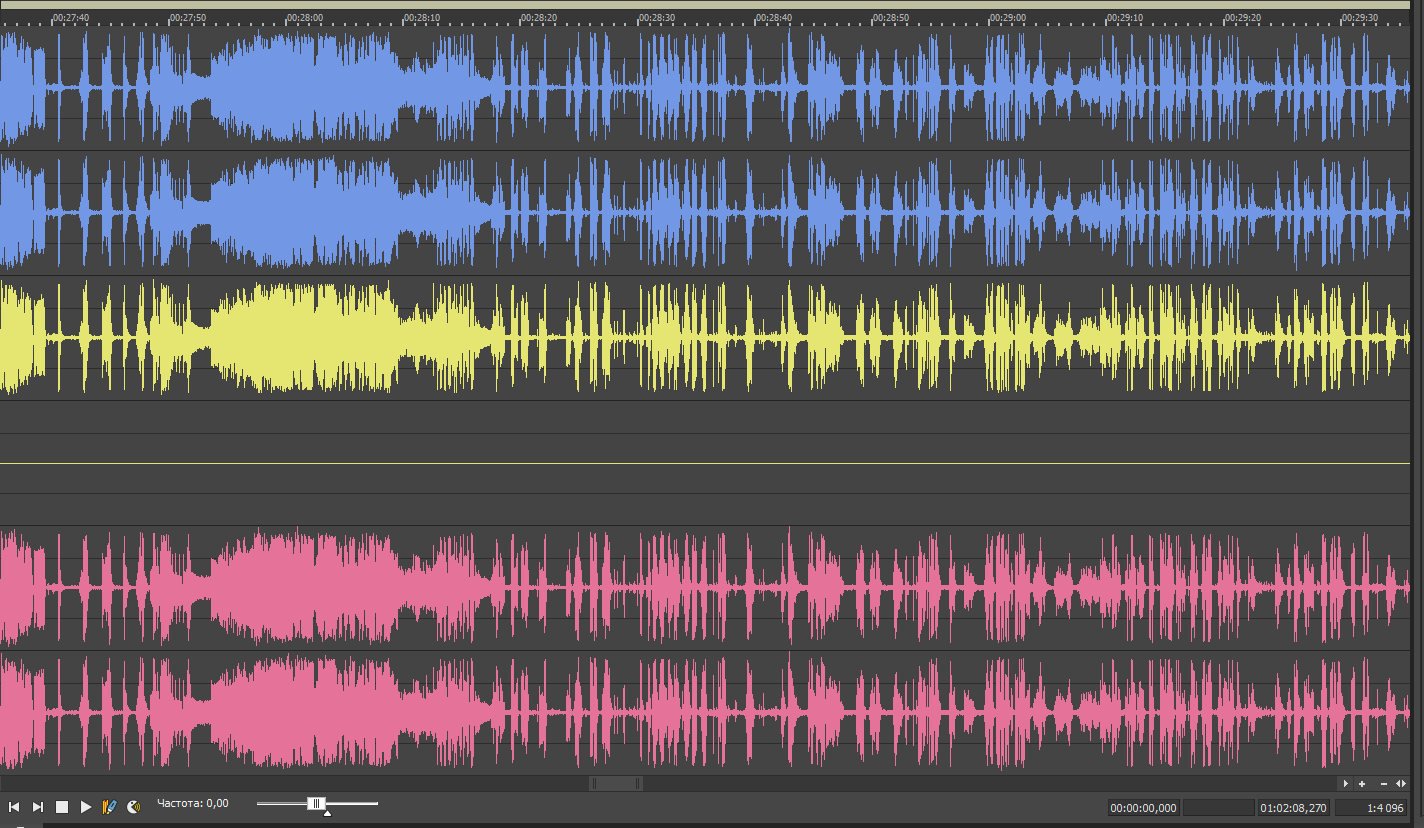Viewport: 1424px width, 828px height.
Task: Select the pencil edit tool icon
Action: tap(110, 807)
